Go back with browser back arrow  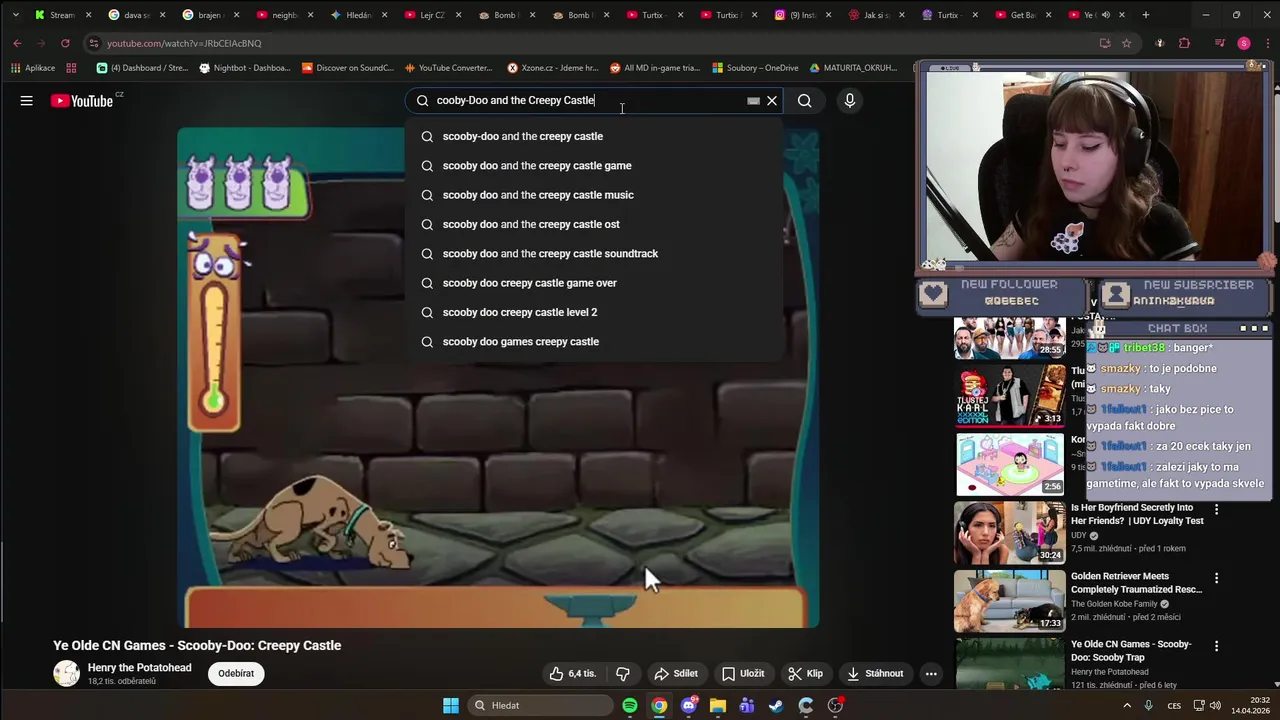(x=17, y=43)
